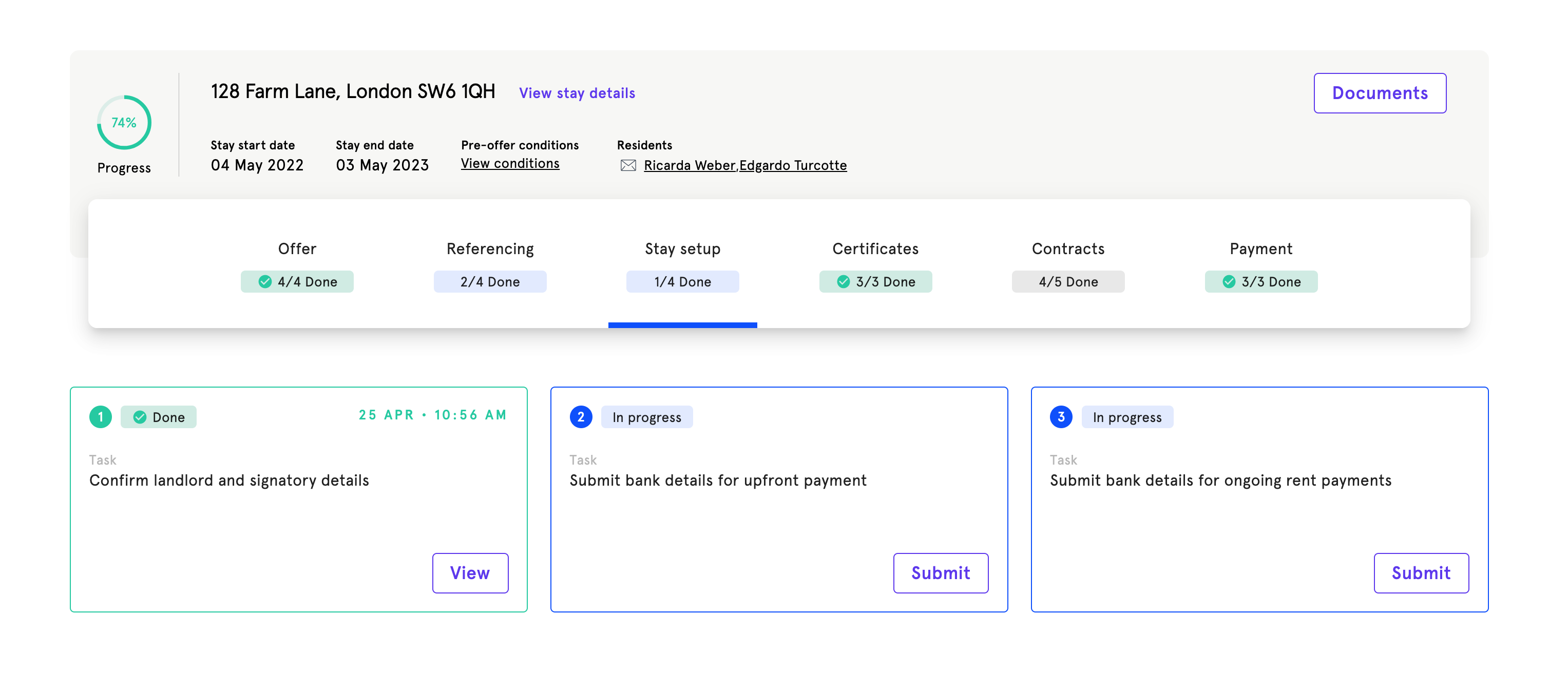
Task: Click the checkmark icon in Payment badge
Action: pyautogui.click(x=1228, y=282)
